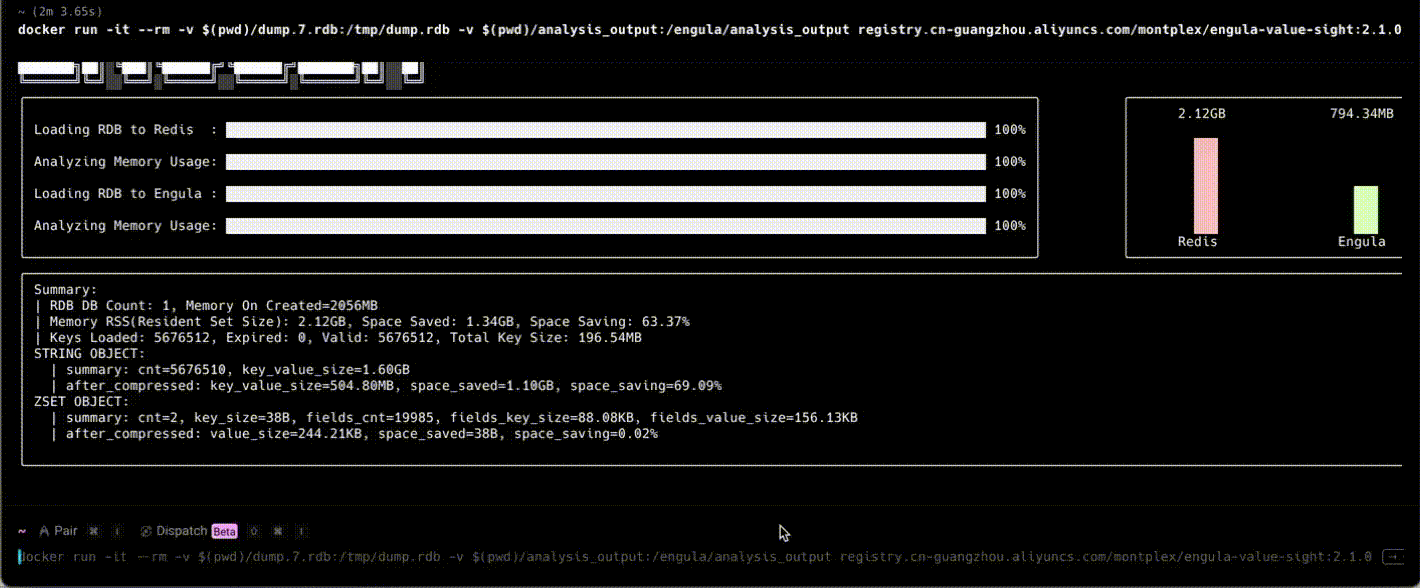This screenshot has width=1420, height=588.
Task: Click the Dispatch circular icon
Action: coord(146,531)
